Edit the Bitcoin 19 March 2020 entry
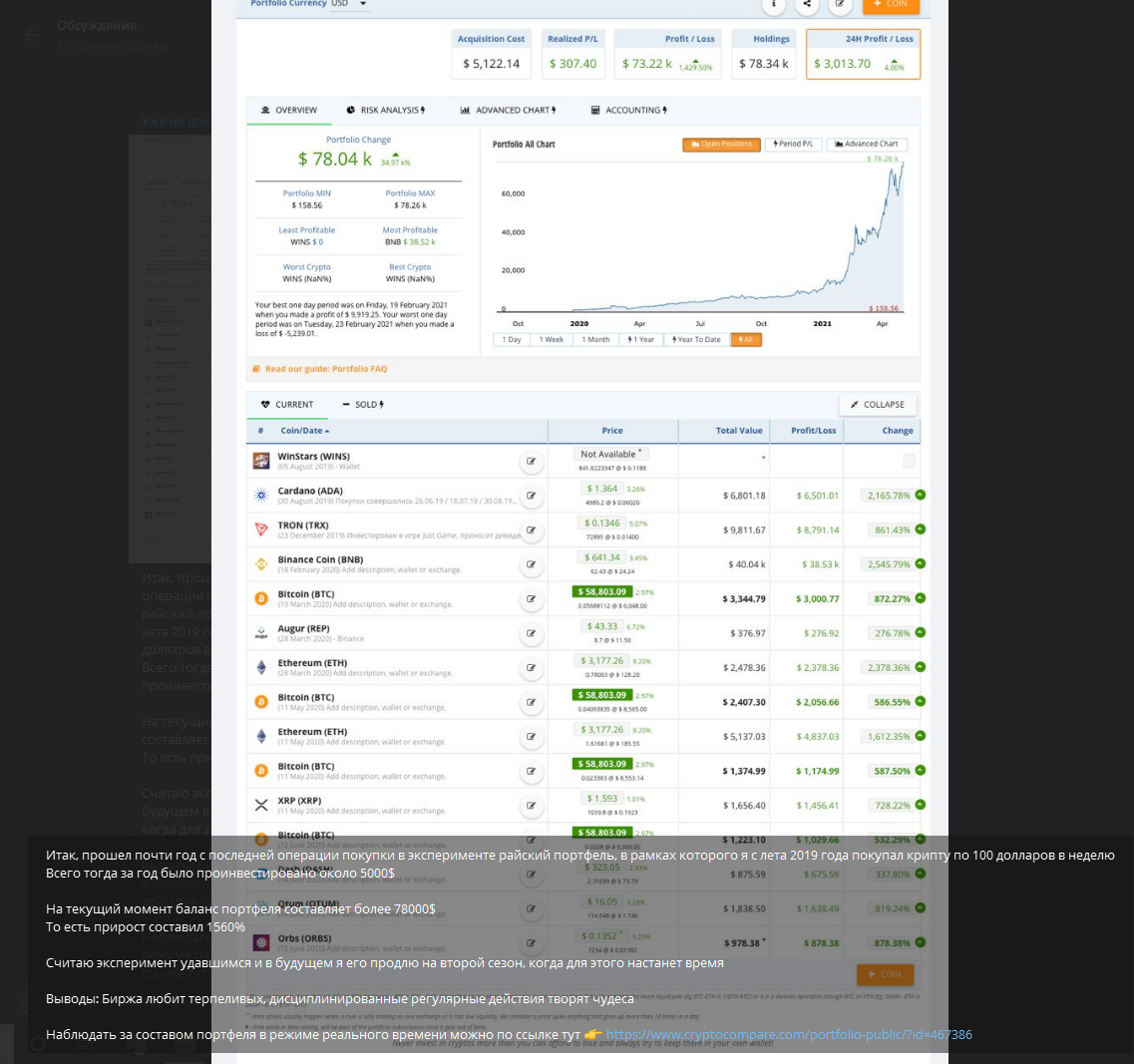Viewport: 1134px width, 1064px height. click(531, 599)
